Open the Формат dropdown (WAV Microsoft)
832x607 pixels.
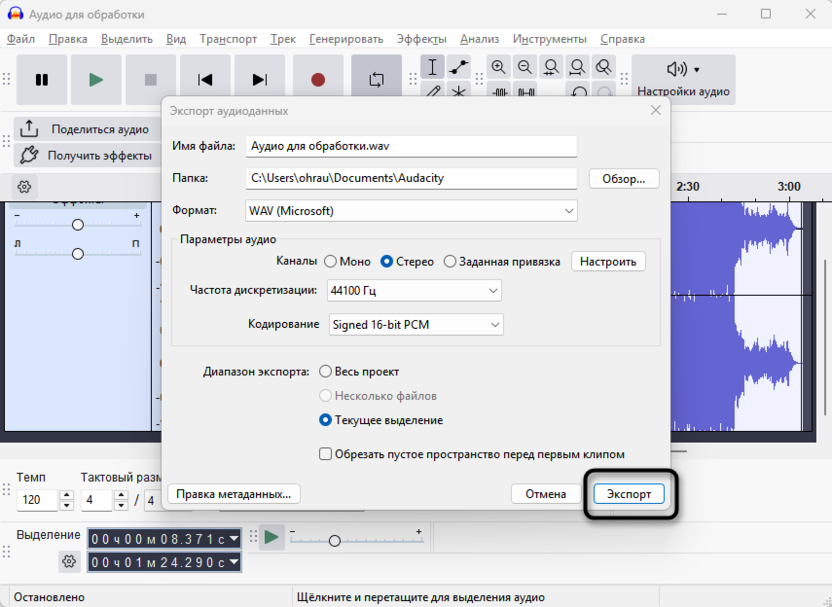(411, 211)
